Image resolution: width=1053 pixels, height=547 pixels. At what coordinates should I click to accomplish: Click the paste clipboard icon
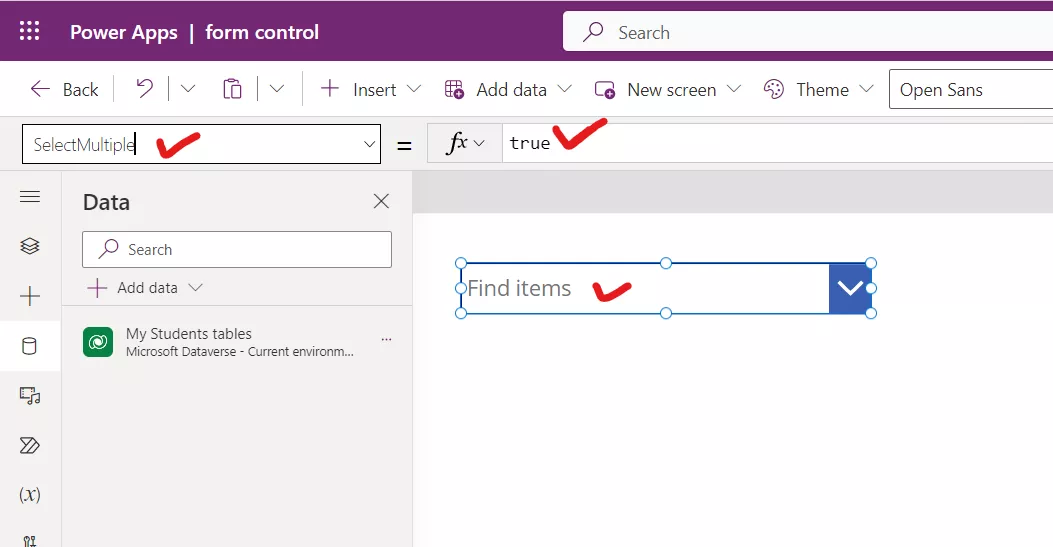[x=232, y=89]
